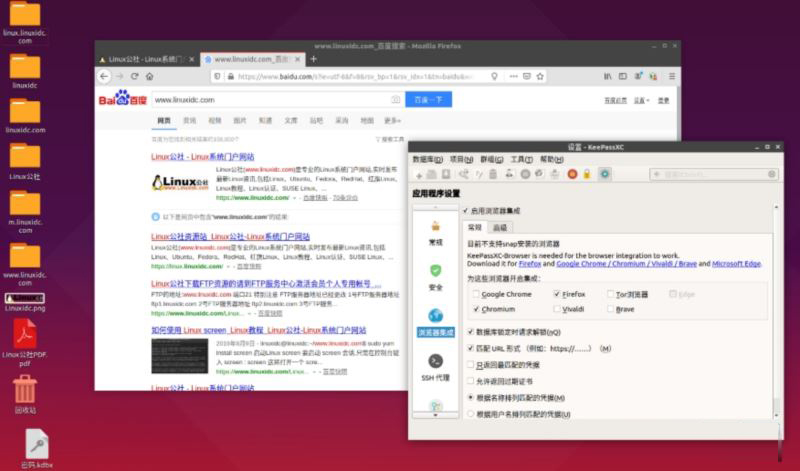
Task: Select the 浏览器集成 browser integration category
Action: coord(436,323)
